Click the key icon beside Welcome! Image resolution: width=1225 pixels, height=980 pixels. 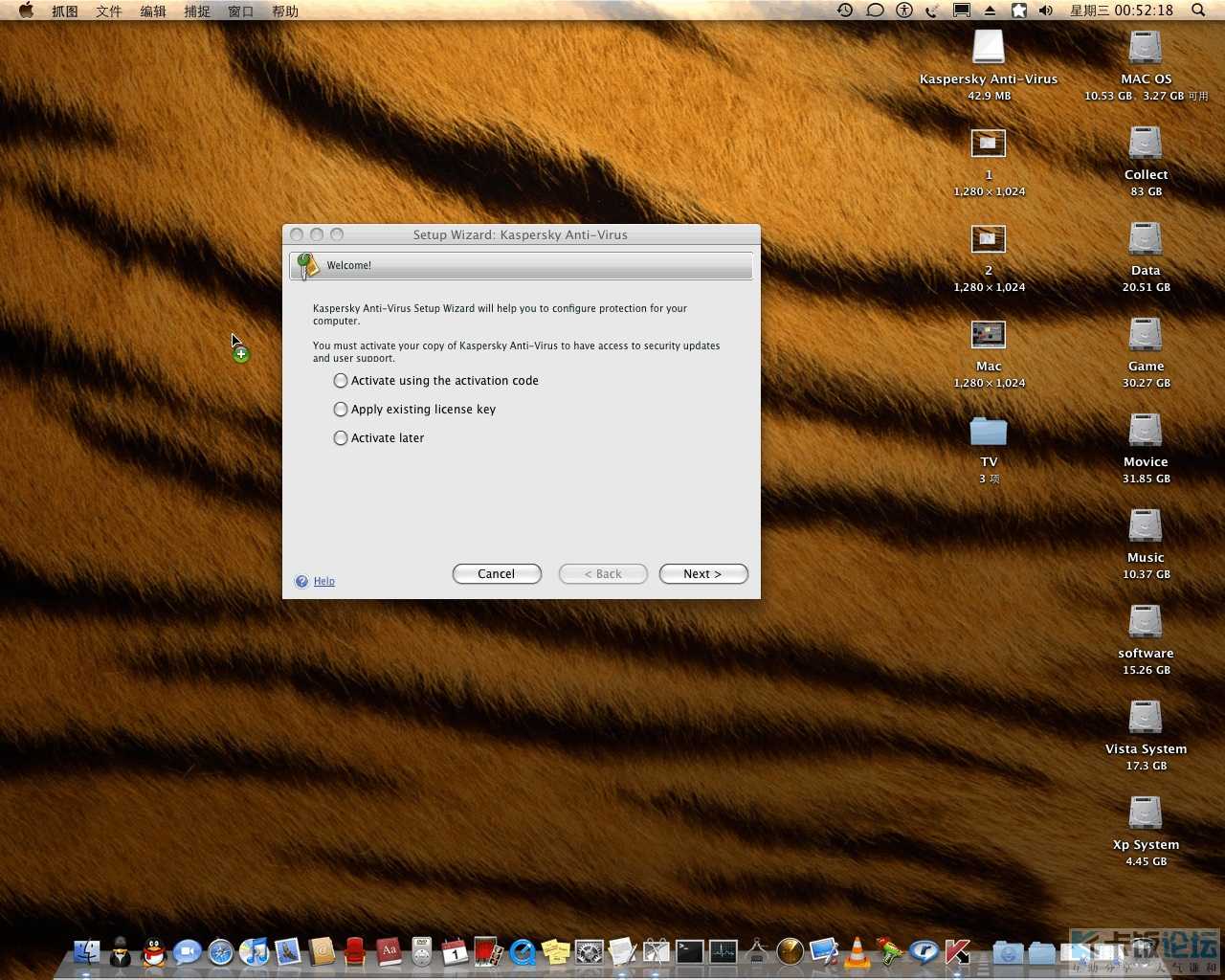coord(306,265)
